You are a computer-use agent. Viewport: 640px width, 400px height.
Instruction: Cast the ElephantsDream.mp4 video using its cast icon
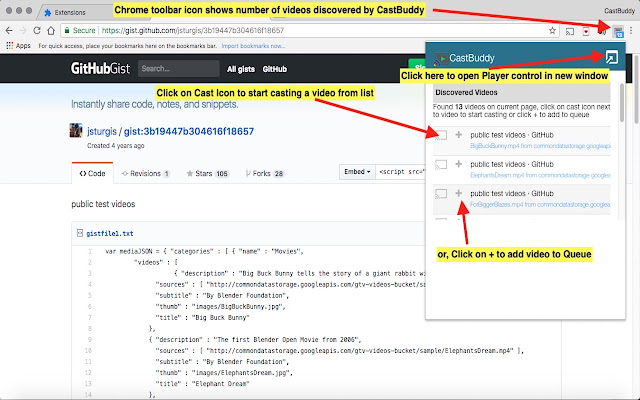coord(441,164)
